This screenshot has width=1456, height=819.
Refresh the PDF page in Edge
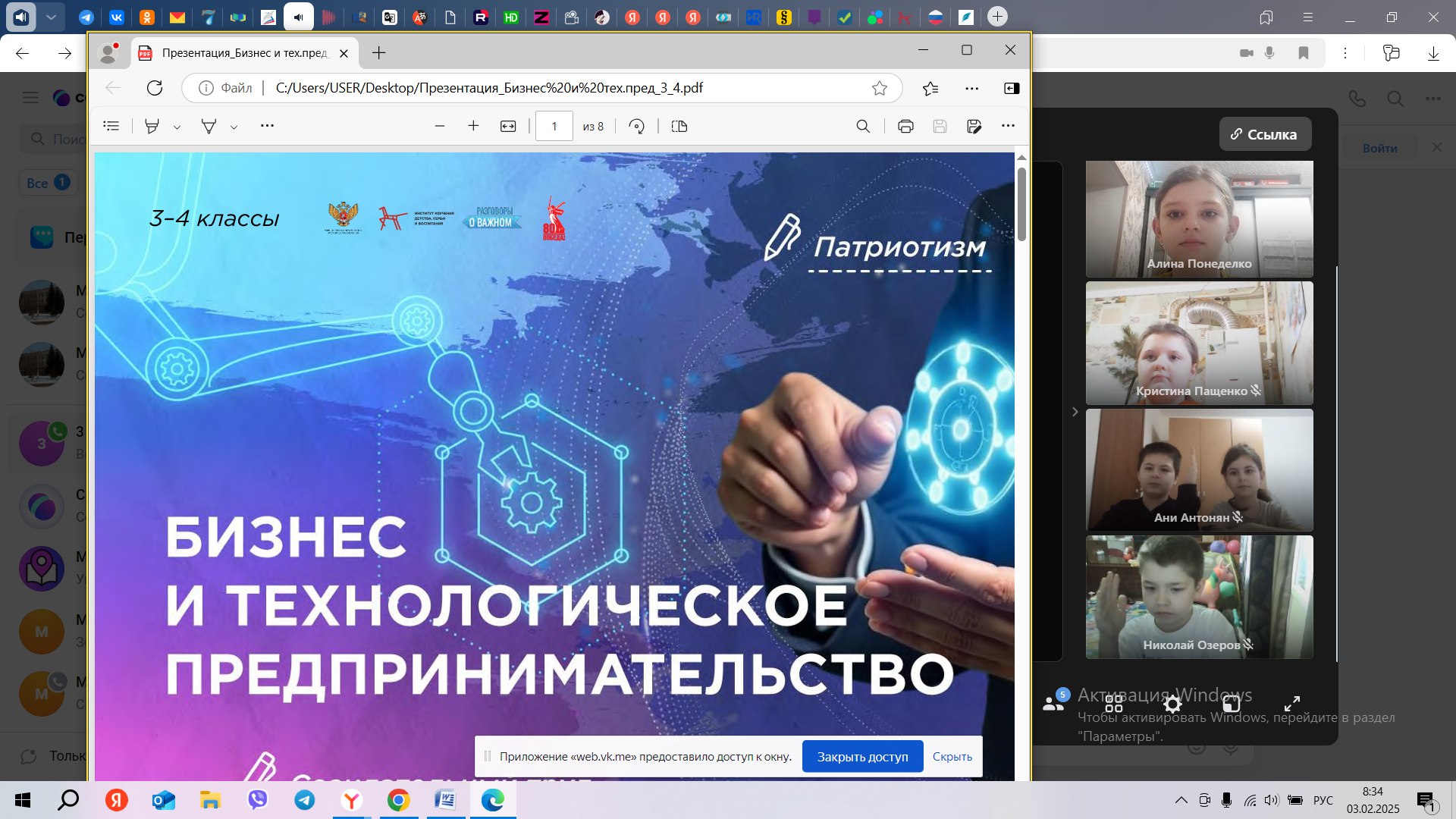coord(155,88)
